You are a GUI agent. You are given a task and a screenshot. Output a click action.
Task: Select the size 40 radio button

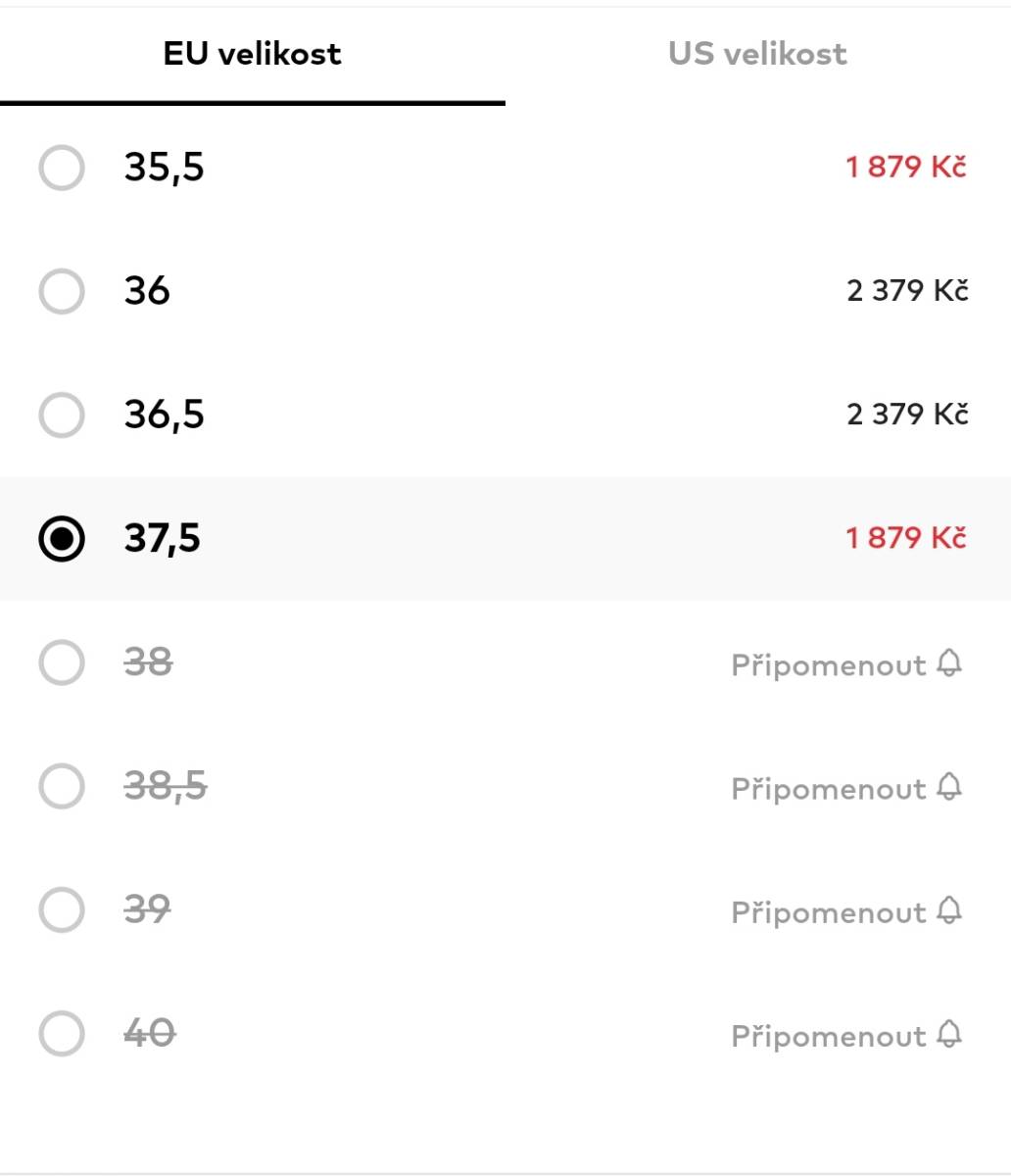click(62, 1033)
